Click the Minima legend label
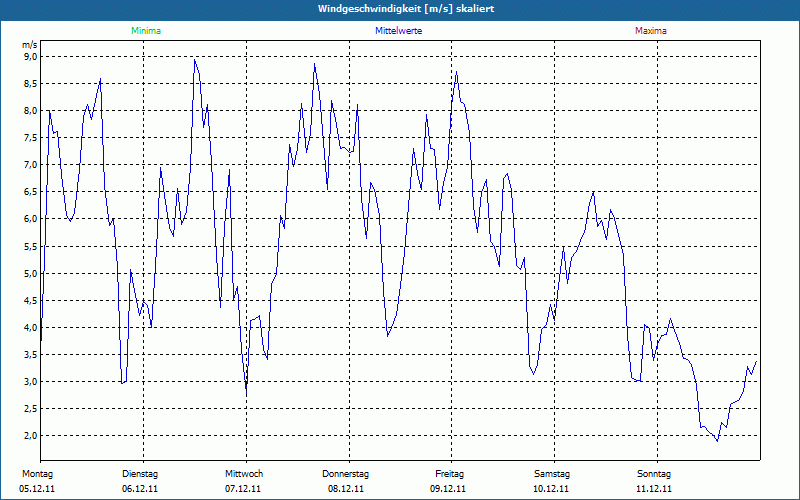 [146, 31]
